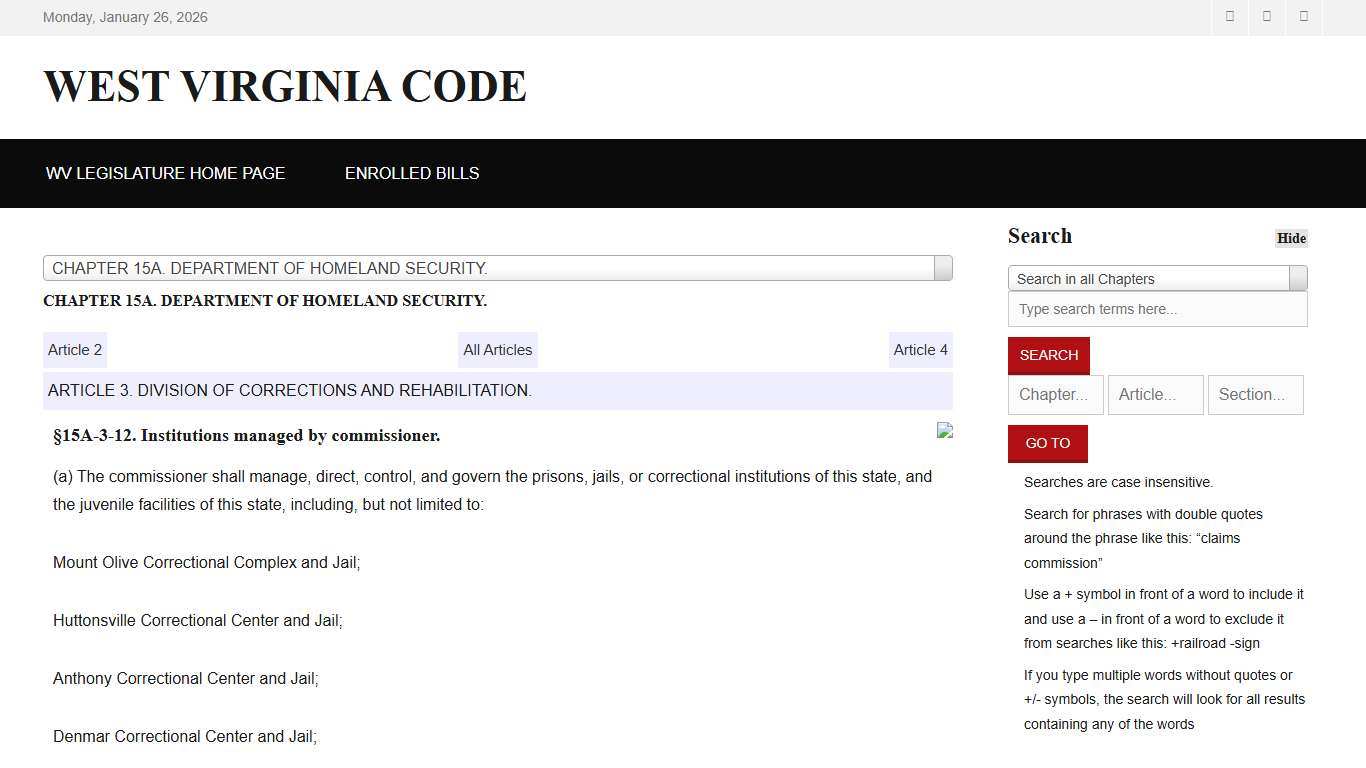This screenshot has height=768, width=1366.
Task: Select ENROLLED BILLS from the navigation bar
Action: 412,173
